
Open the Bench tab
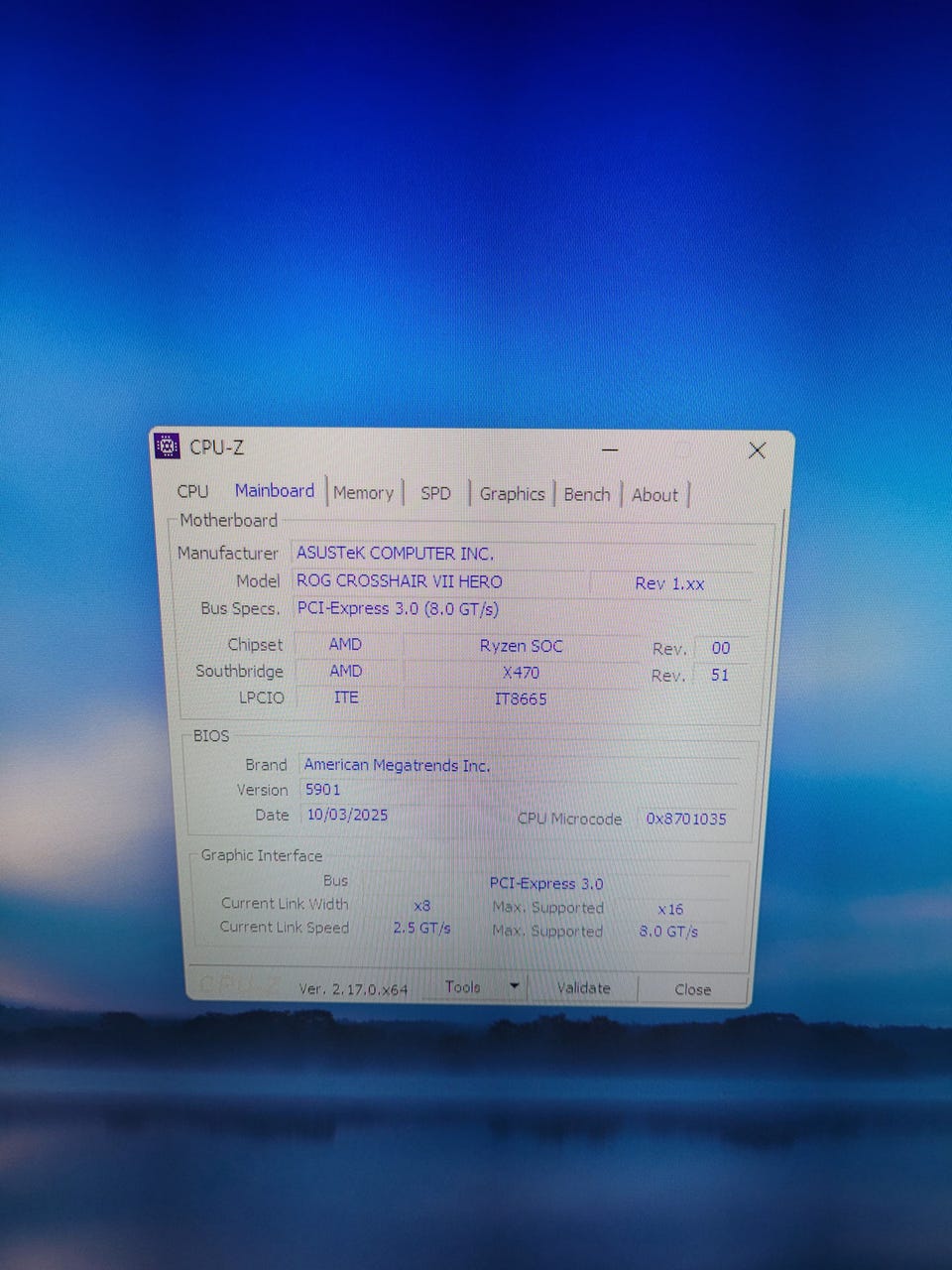(587, 494)
